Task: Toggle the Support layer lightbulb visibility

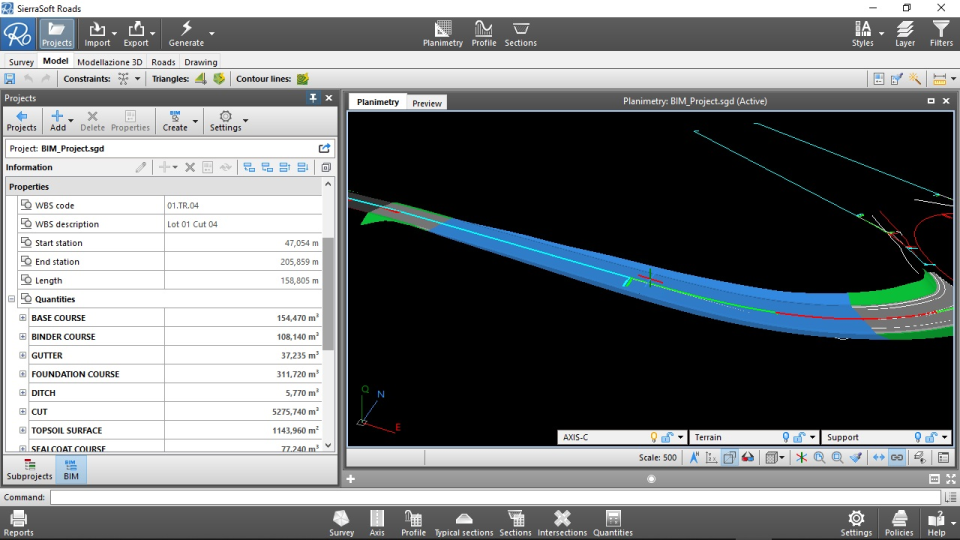Action: click(918, 437)
